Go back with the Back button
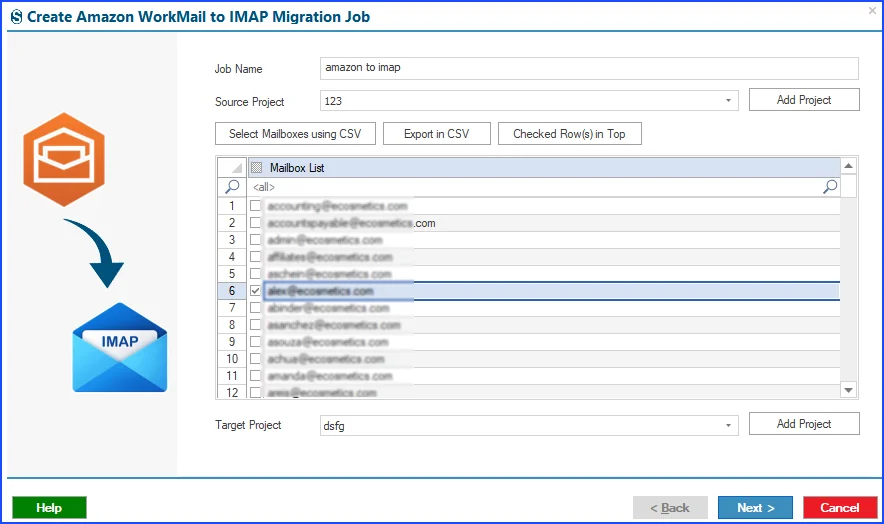 670,508
